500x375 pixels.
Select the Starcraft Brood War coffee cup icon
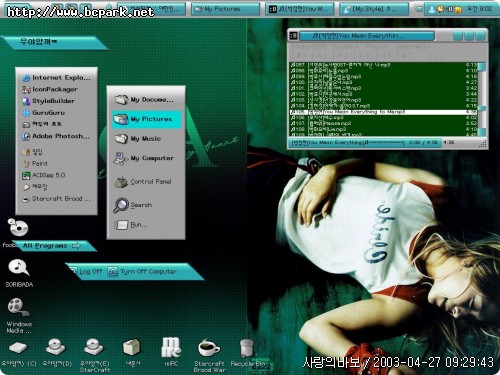tap(209, 356)
